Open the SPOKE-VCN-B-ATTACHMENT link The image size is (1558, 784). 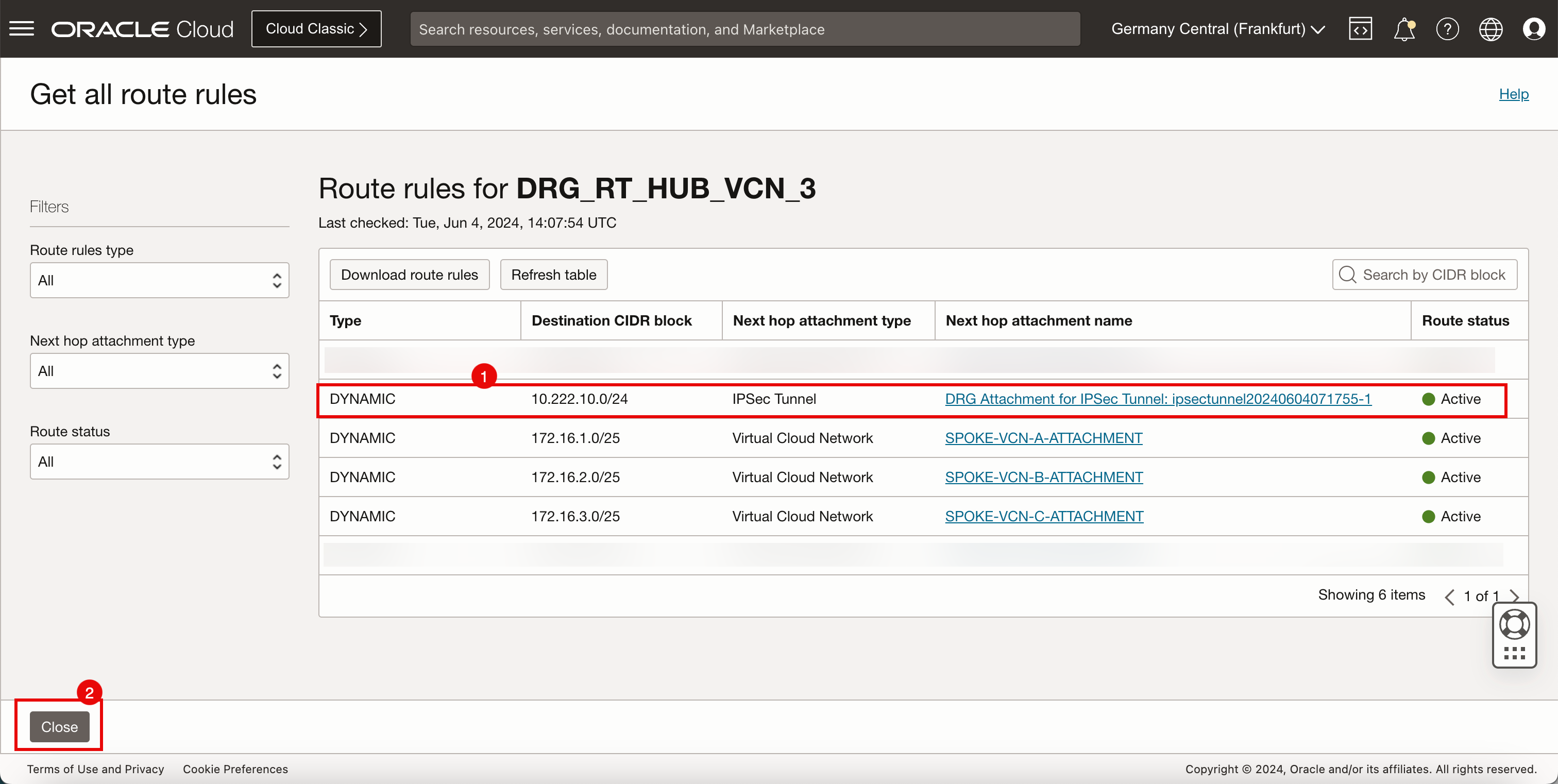tap(1043, 477)
